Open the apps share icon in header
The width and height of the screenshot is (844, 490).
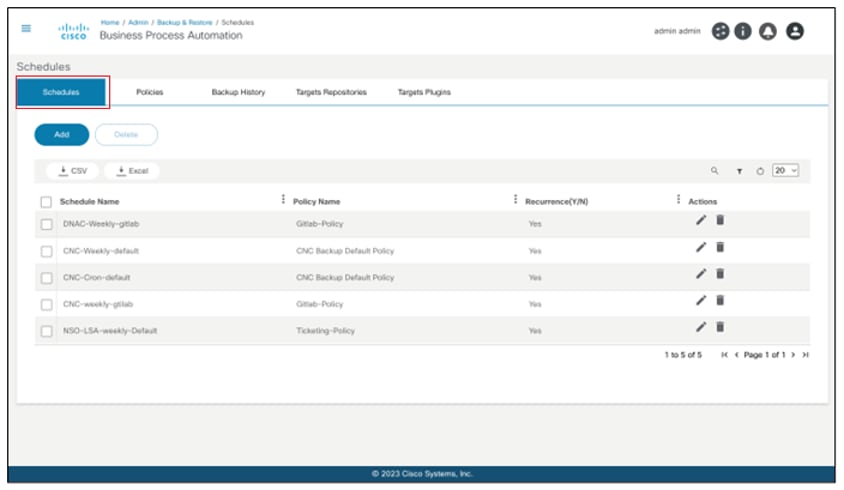pyautogui.click(x=720, y=31)
